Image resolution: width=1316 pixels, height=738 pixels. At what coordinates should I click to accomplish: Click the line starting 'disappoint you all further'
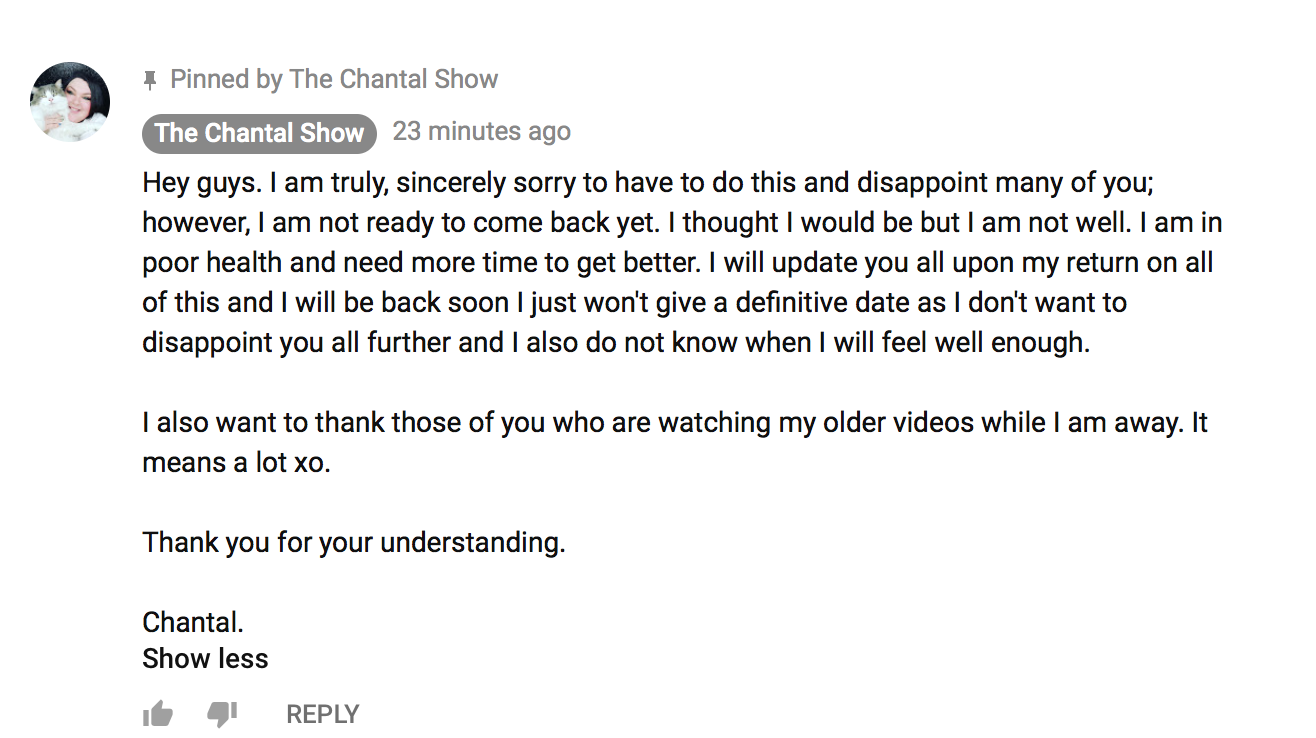point(616,342)
